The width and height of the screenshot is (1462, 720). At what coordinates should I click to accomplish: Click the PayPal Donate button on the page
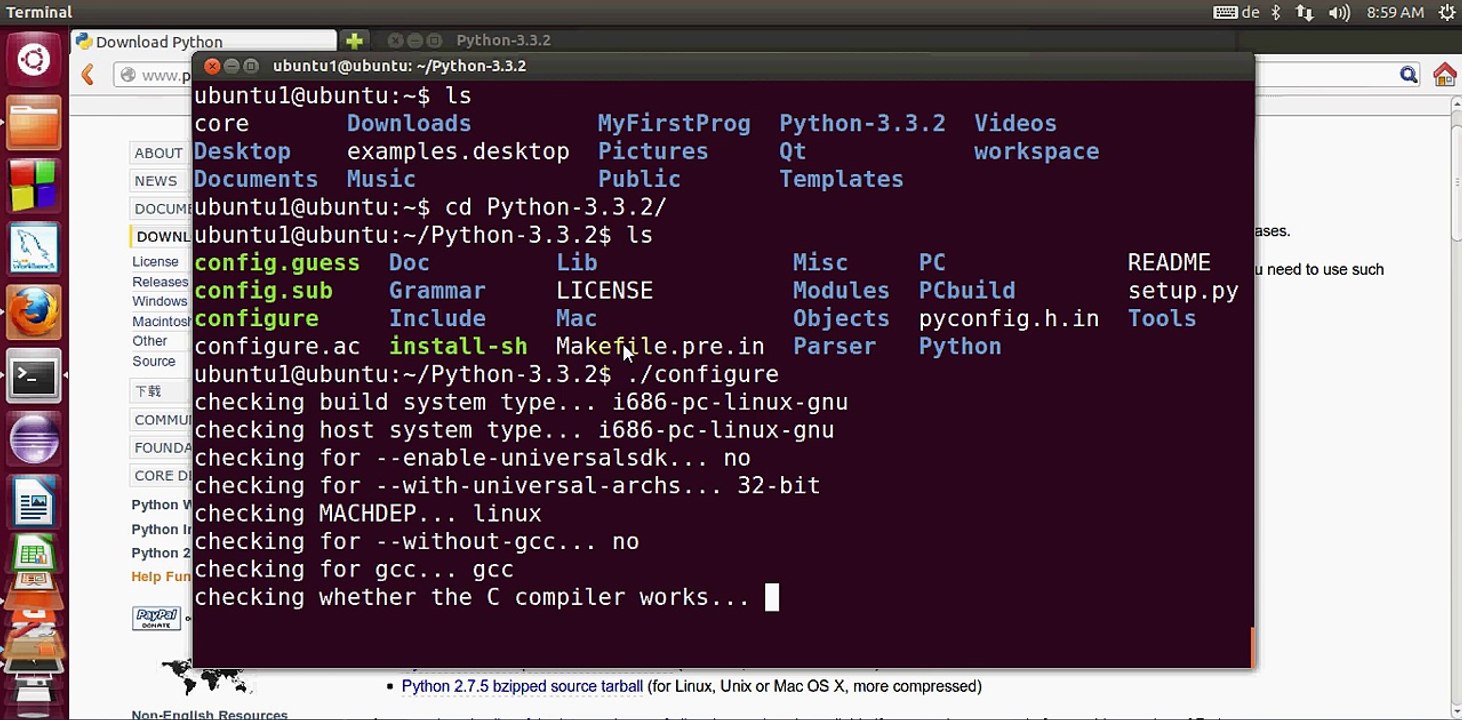[156, 618]
